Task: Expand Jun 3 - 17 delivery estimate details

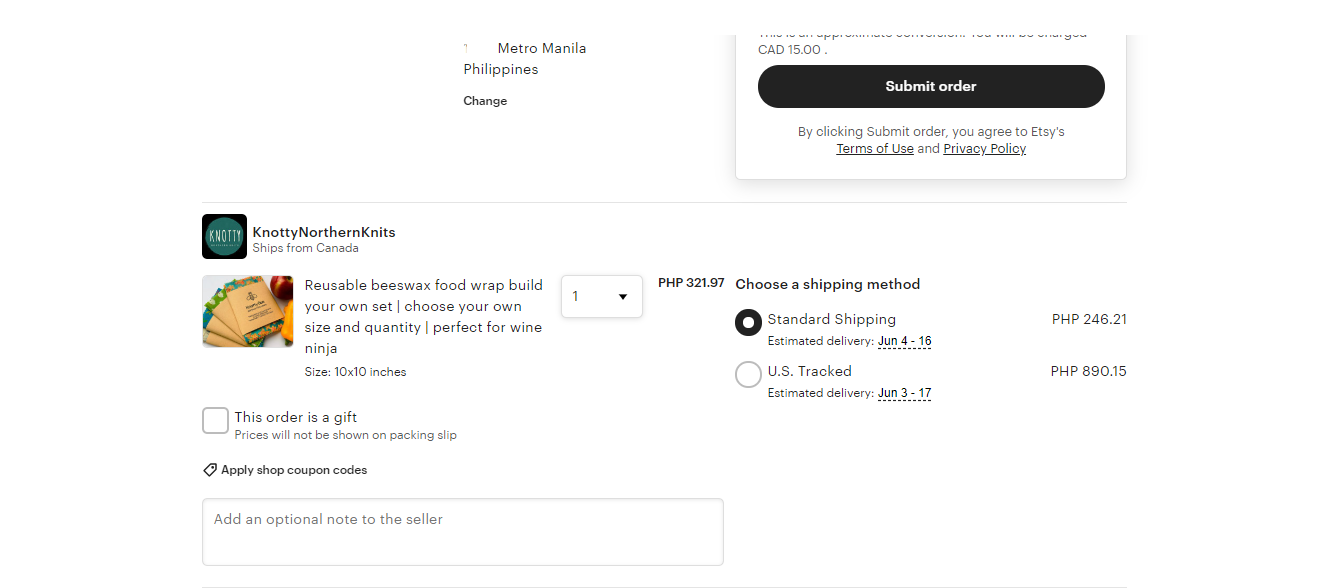Action: [904, 393]
